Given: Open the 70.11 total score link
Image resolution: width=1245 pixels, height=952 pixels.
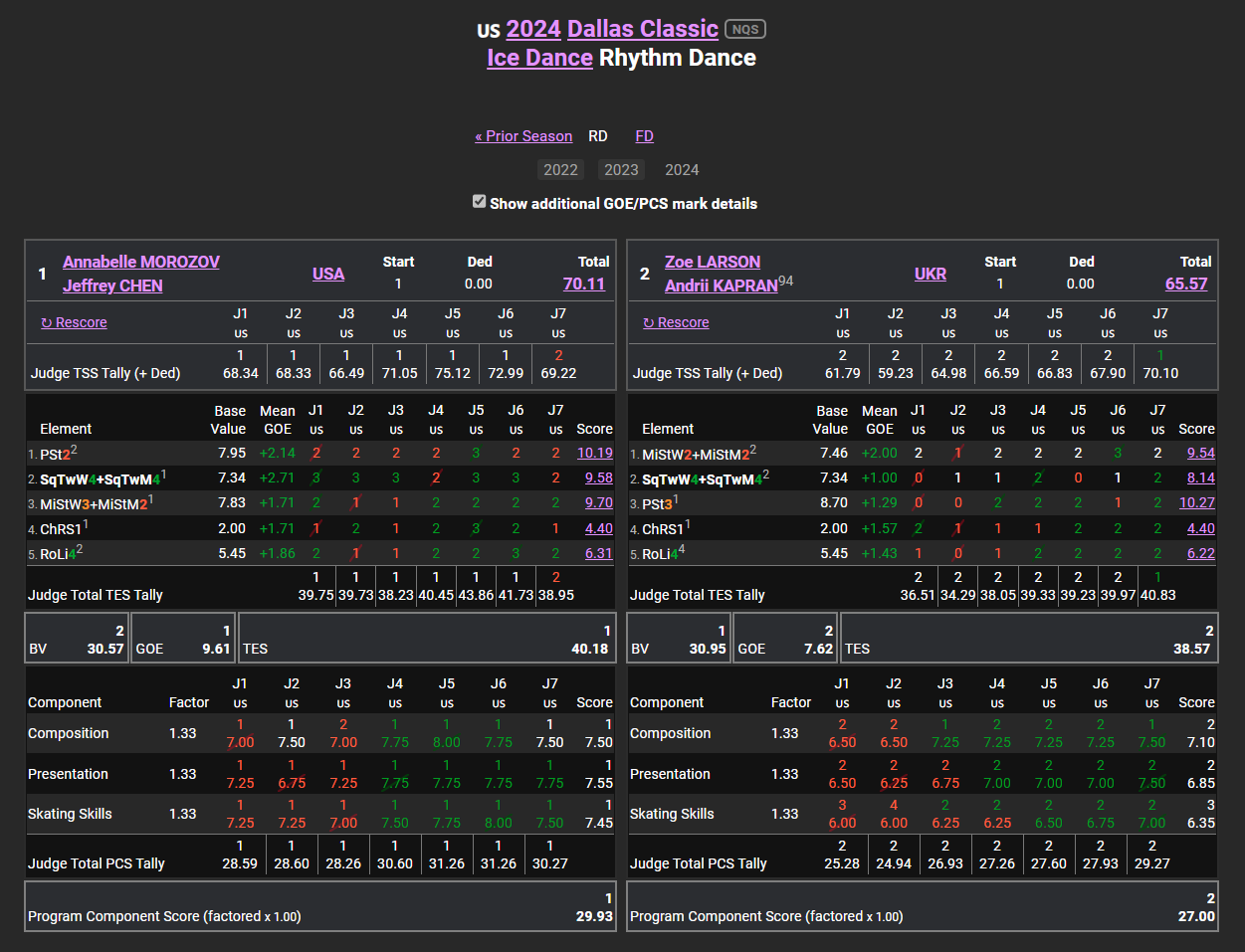Looking at the screenshot, I should [x=584, y=284].
